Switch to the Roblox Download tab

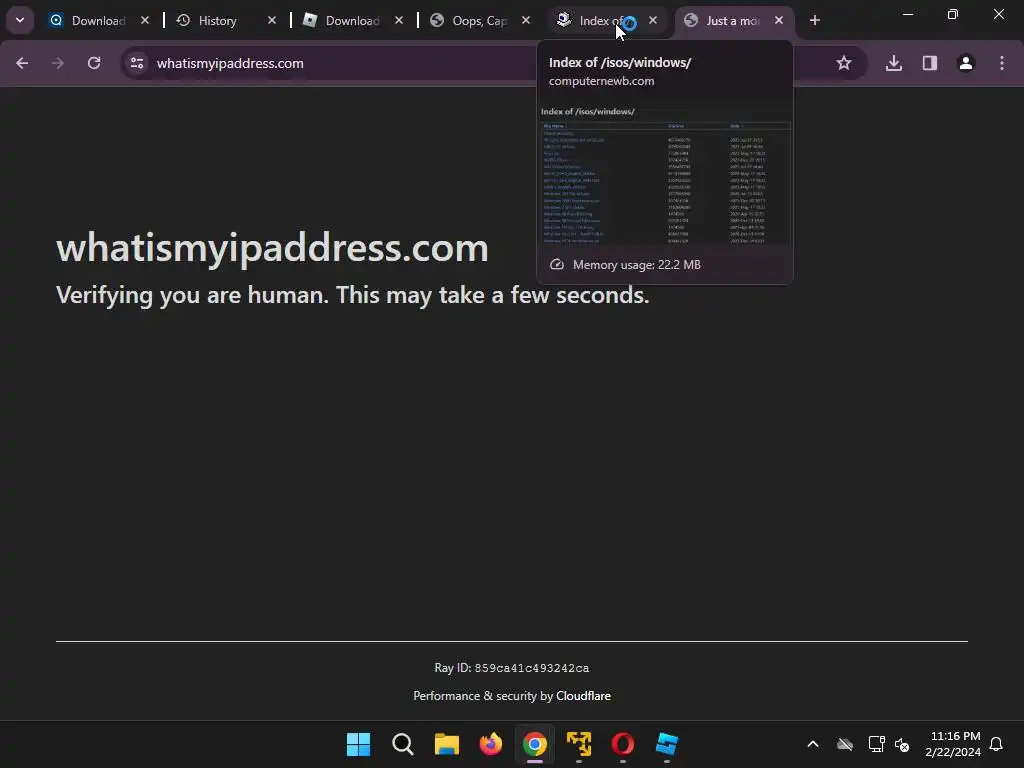click(x=353, y=21)
